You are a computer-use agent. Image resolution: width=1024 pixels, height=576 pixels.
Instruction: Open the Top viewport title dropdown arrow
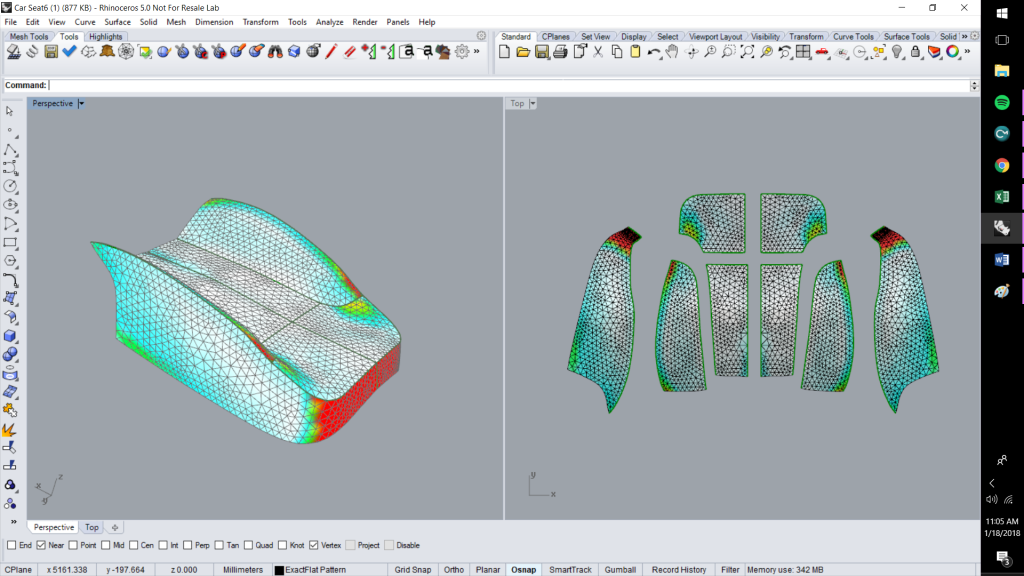click(533, 103)
